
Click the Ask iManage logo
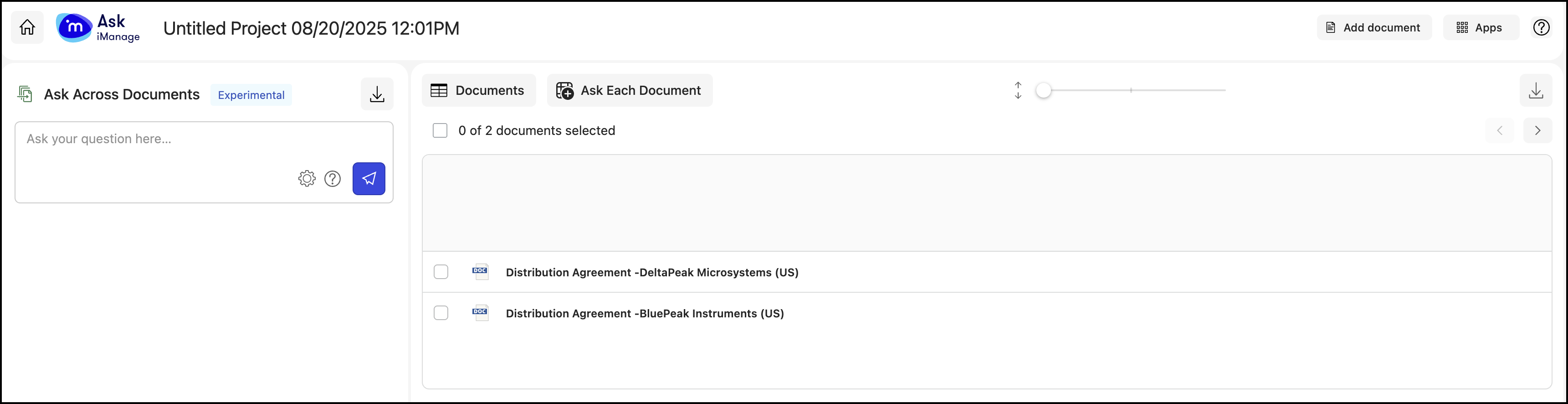pyautogui.click(x=98, y=28)
